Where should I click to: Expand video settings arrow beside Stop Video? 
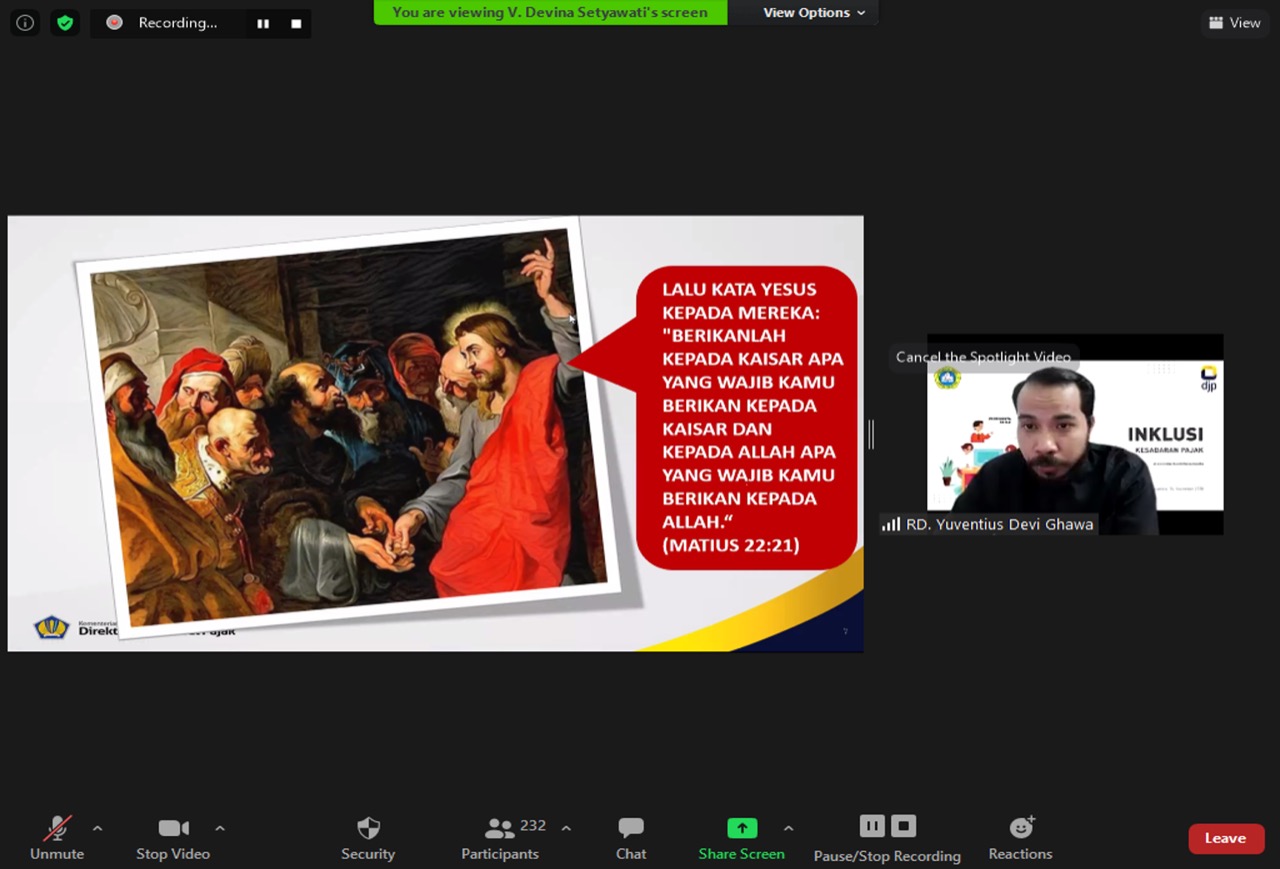[x=220, y=828]
